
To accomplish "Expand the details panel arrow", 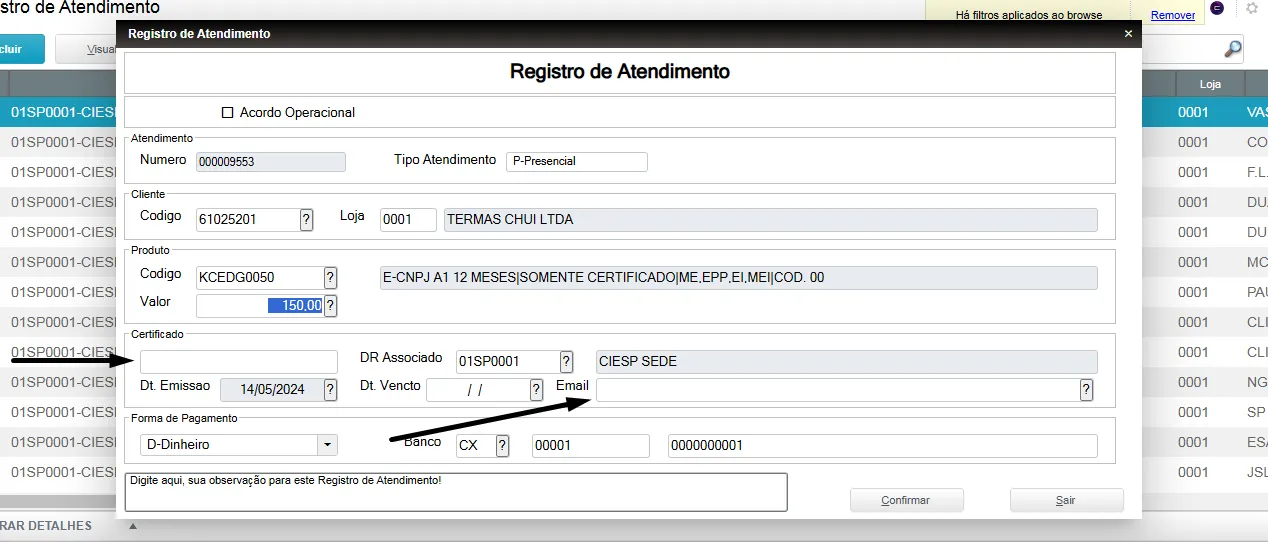I will pyautogui.click(x=133, y=526).
